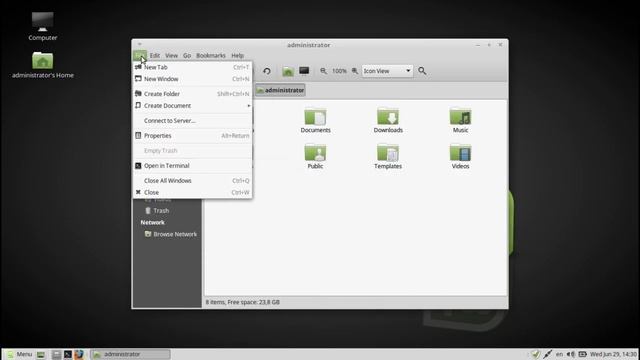
Task: Select Create Folder menu entry
Action: pos(192,94)
